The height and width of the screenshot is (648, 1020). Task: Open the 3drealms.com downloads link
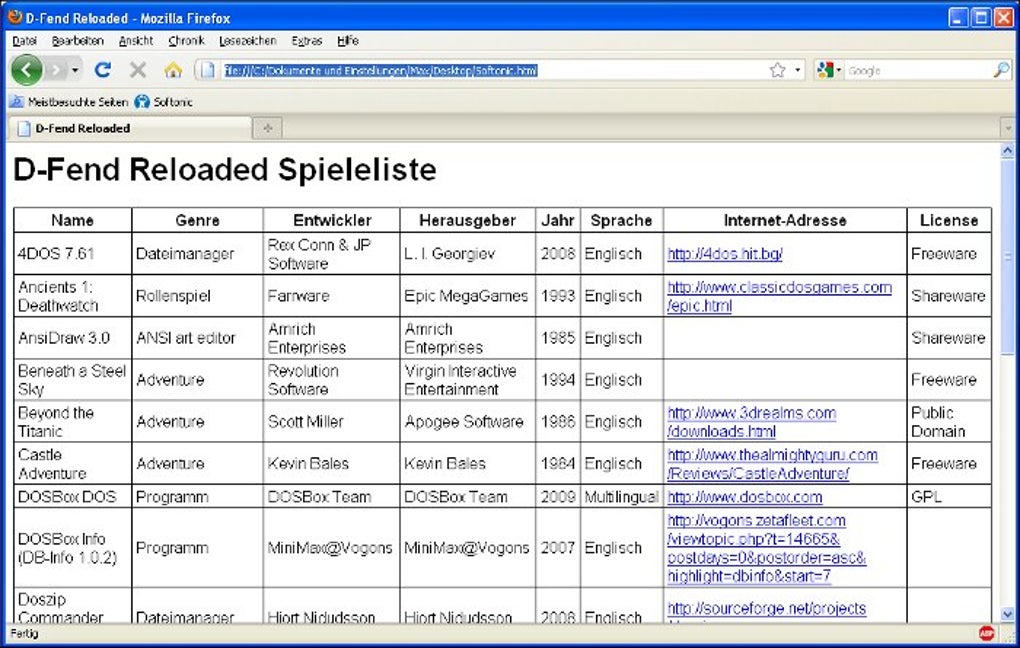tap(751, 422)
